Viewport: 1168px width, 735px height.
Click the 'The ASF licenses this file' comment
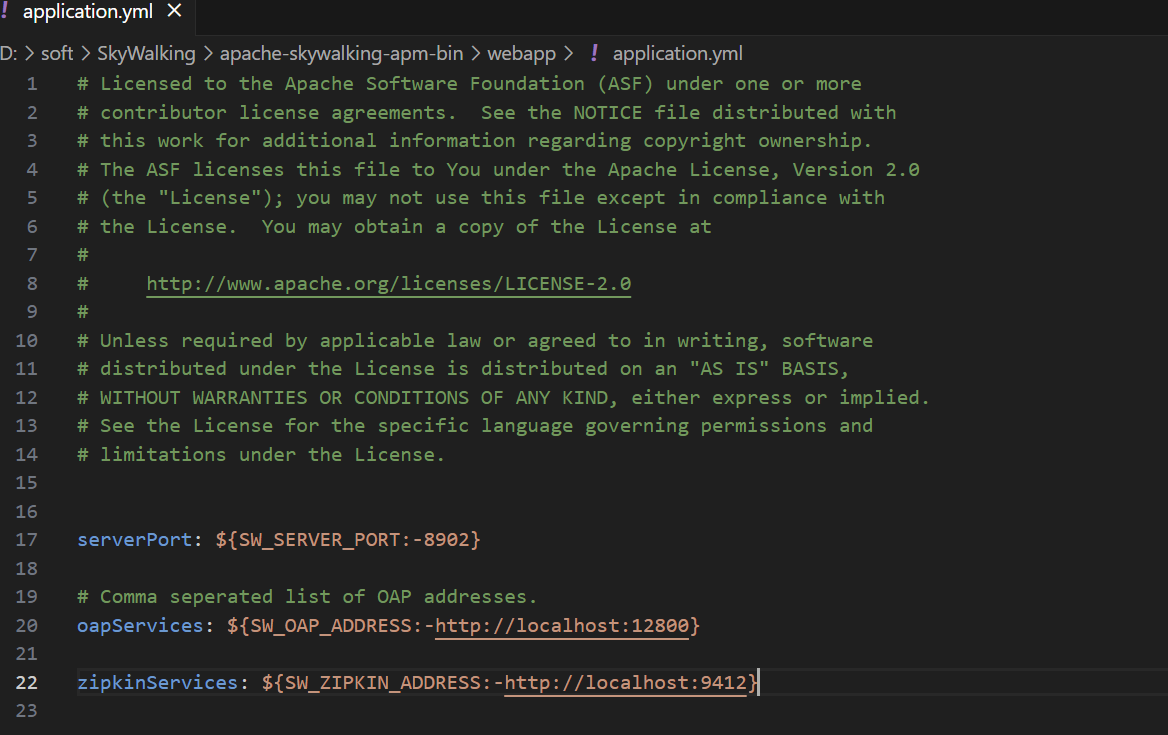click(x=498, y=170)
